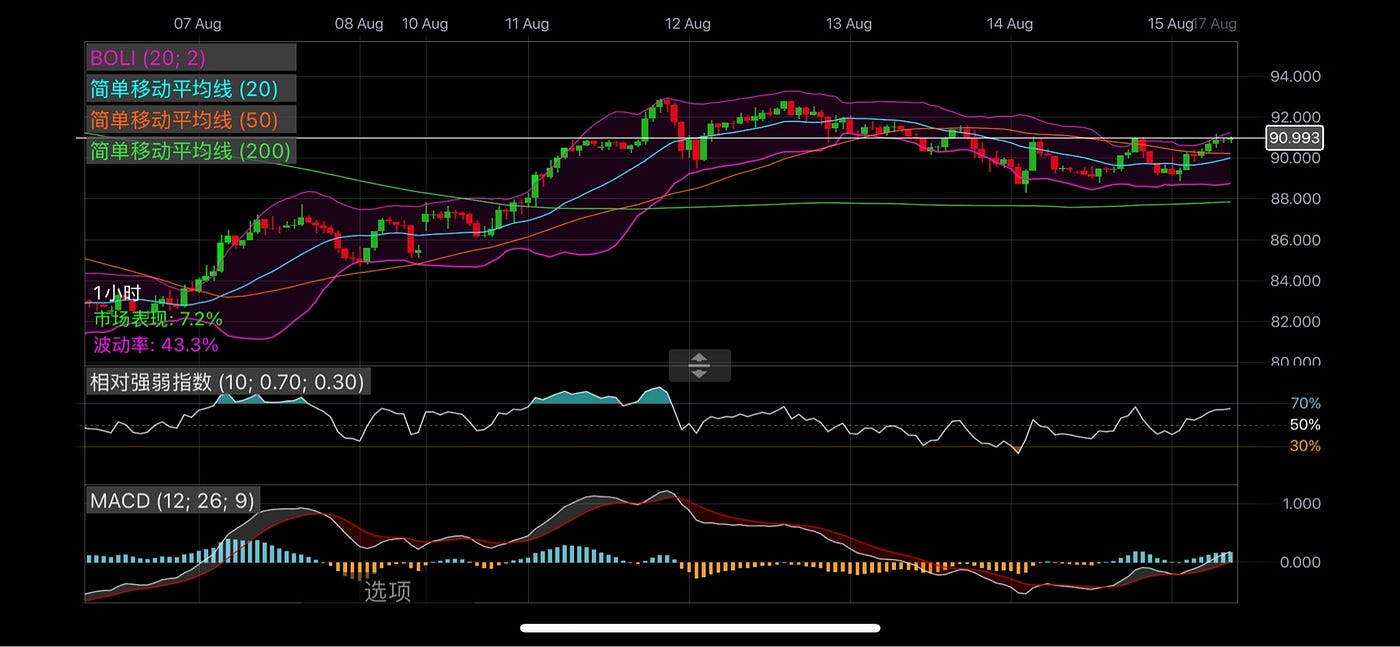Select the green 简单移动平均线 (200) label
The height and width of the screenshot is (647, 1400).
tap(191, 151)
